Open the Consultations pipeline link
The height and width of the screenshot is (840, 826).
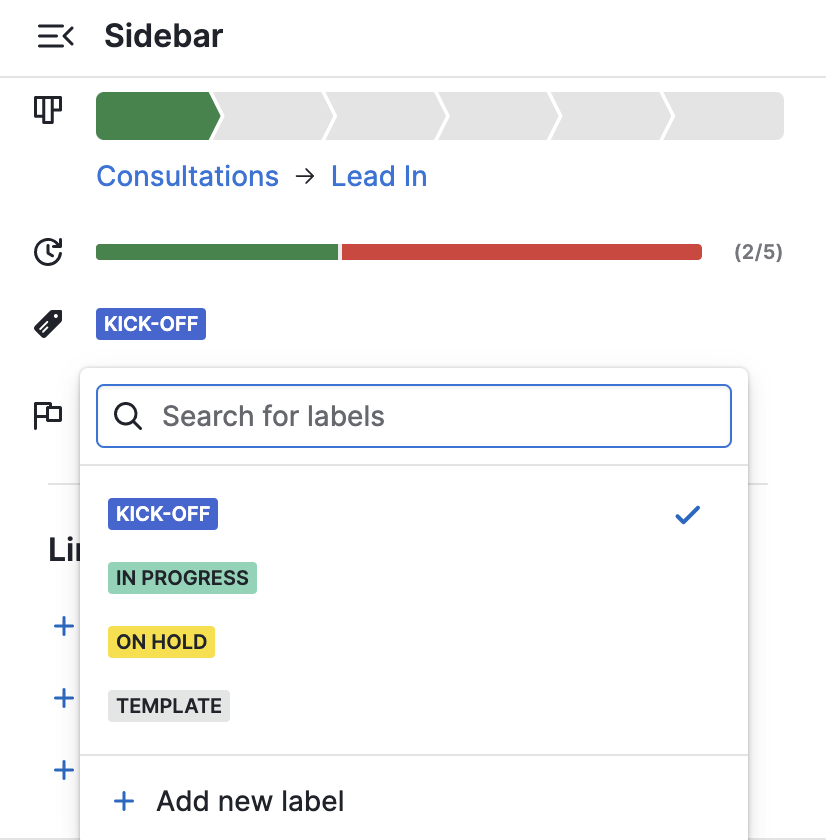point(187,176)
